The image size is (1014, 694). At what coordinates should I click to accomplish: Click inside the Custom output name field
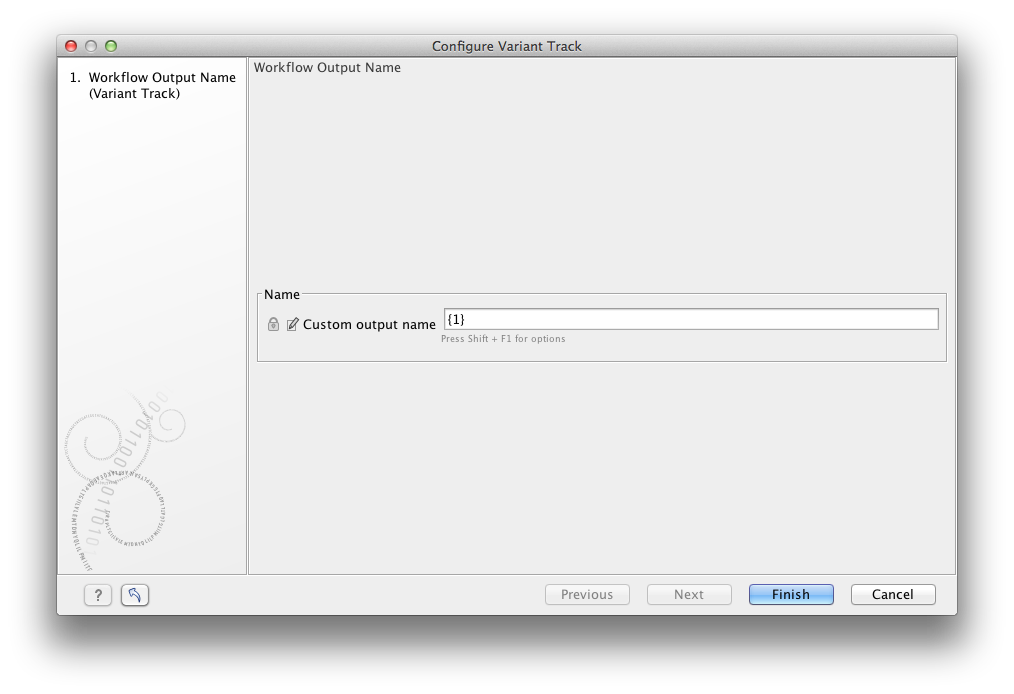pos(690,318)
